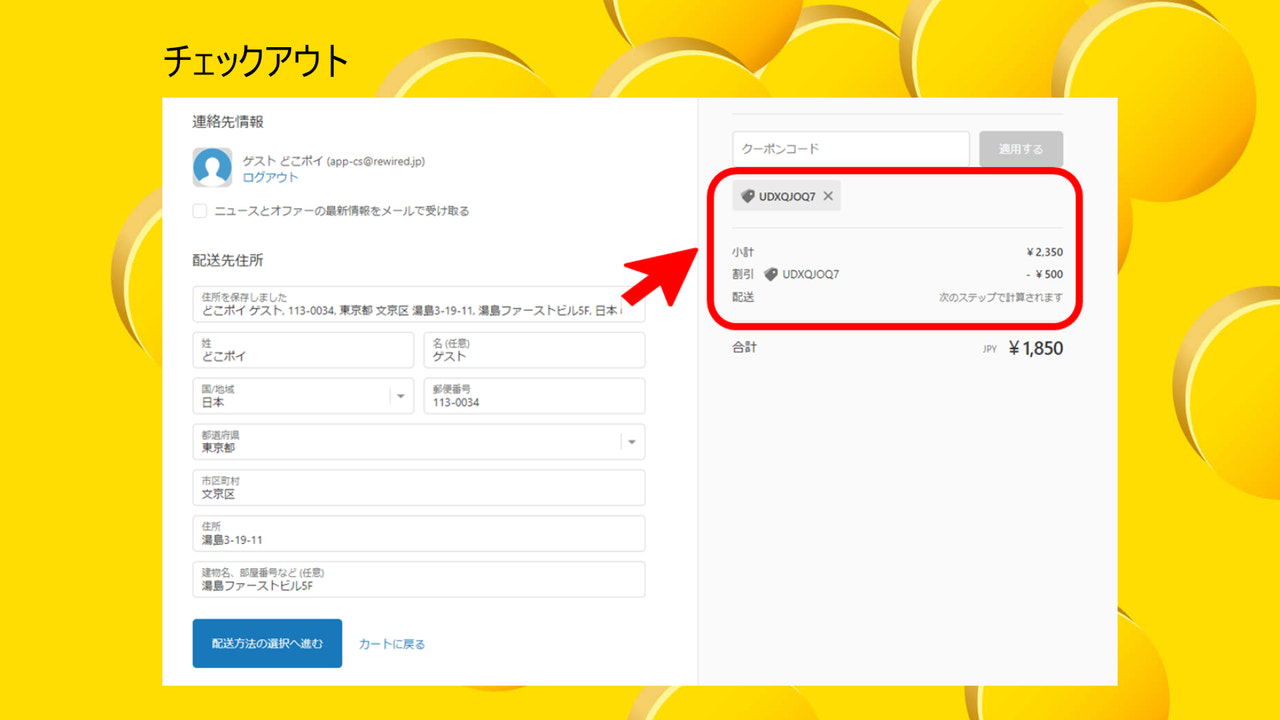Viewport: 1280px width, 720px height.
Task: Click the 配送方法の選択へ進む button
Action: click(x=267, y=643)
